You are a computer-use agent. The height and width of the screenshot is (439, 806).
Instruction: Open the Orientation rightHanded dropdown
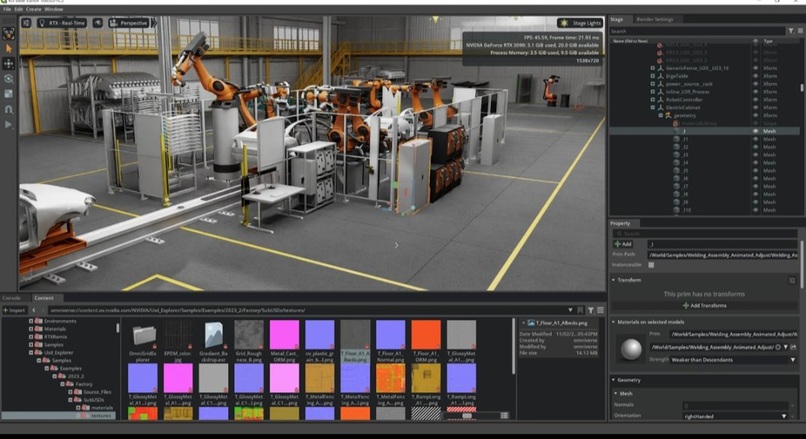736,416
